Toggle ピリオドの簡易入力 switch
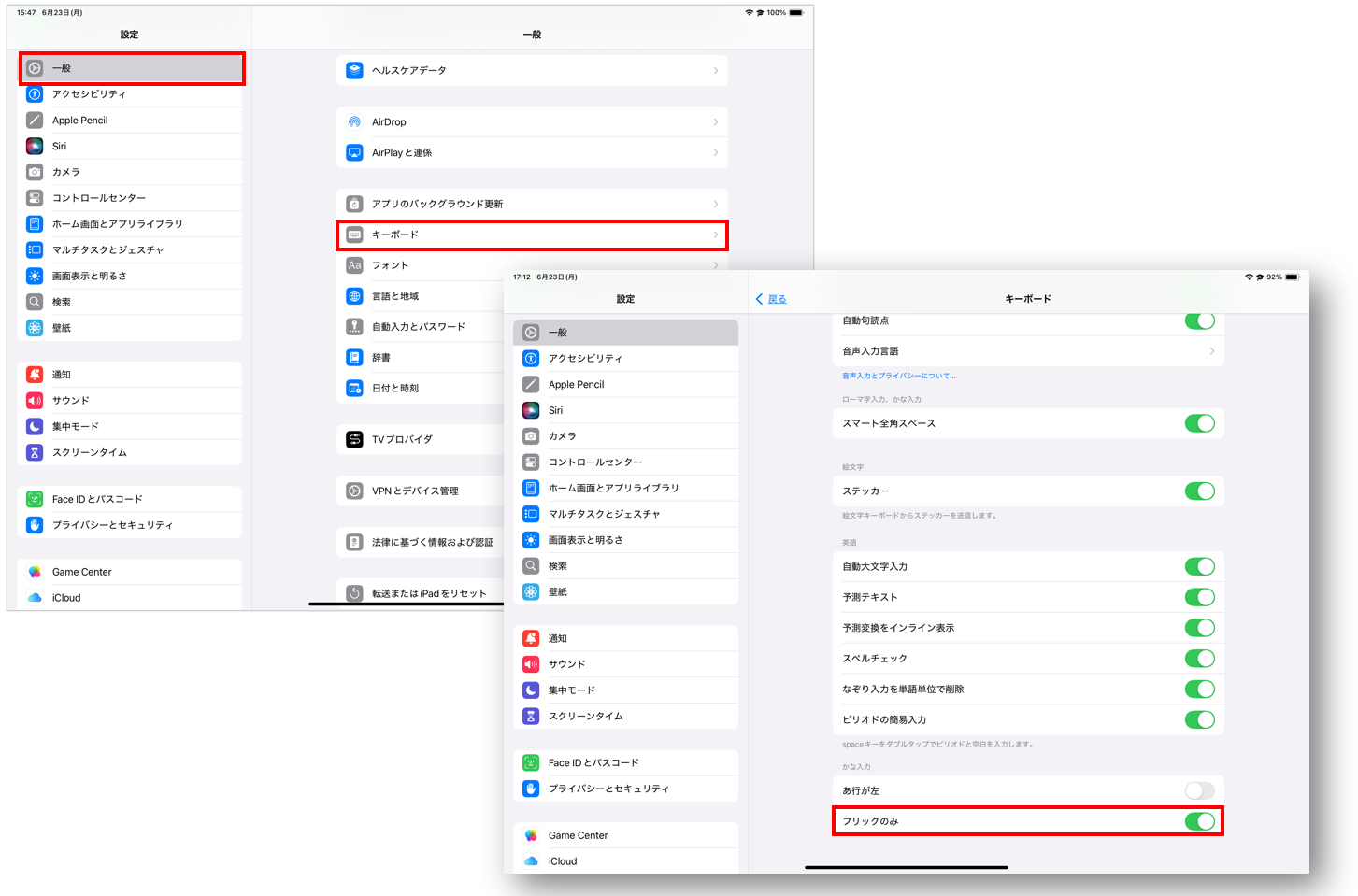The width and height of the screenshot is (1358, 896). (x=1200, y=719)
